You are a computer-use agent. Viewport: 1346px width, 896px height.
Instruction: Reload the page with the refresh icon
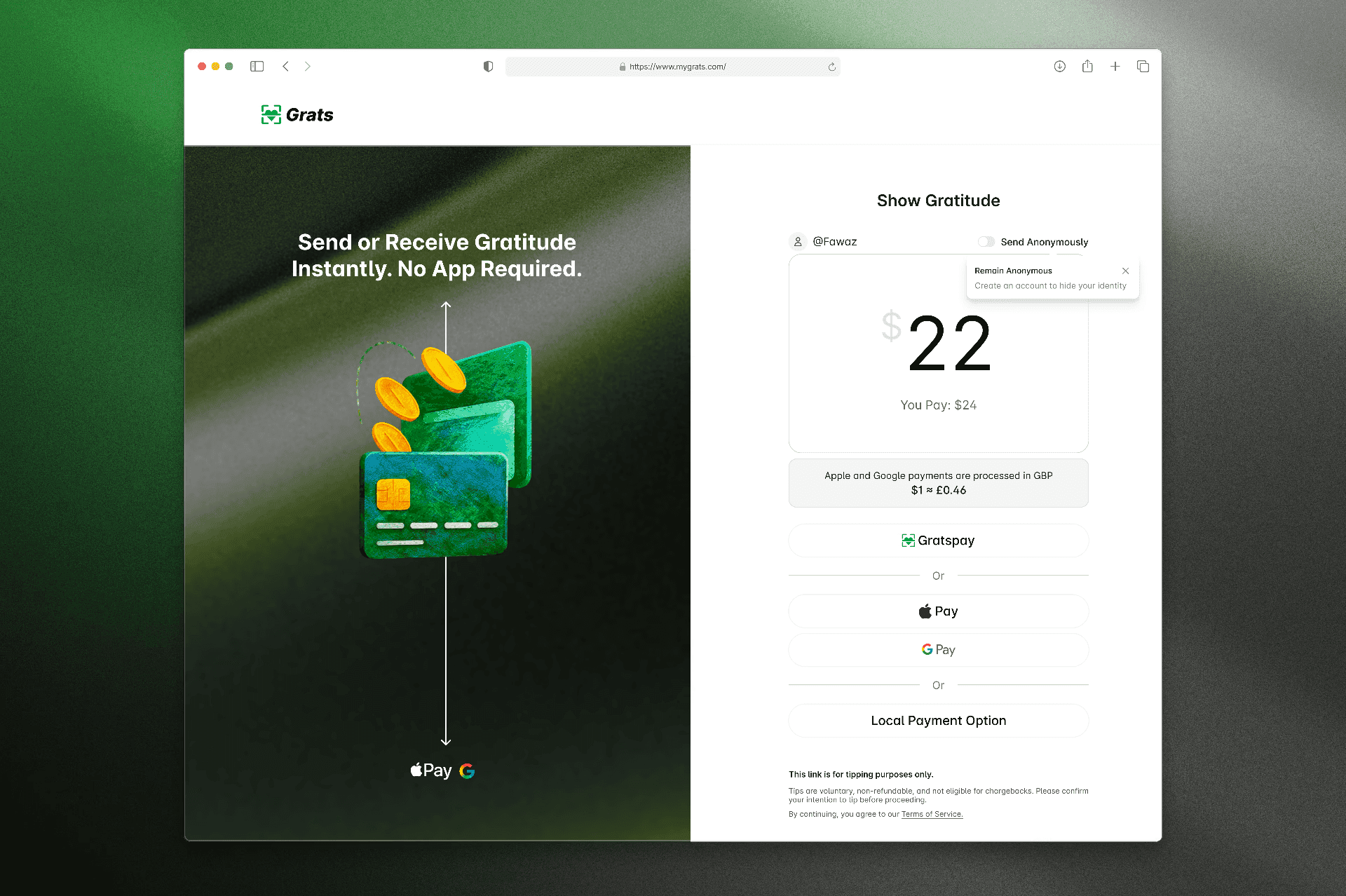tap(831, 67)
